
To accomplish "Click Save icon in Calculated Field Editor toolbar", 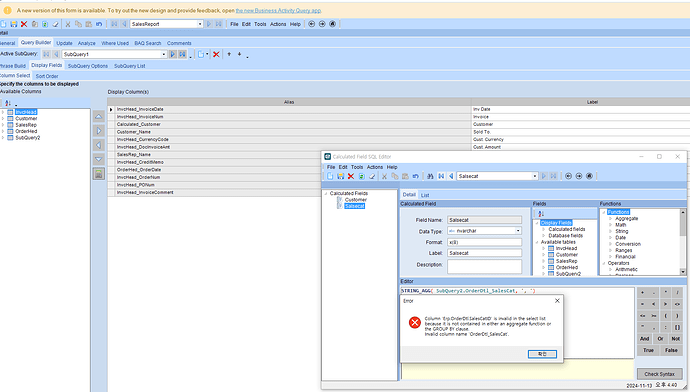I will click(x=340, y=176).
